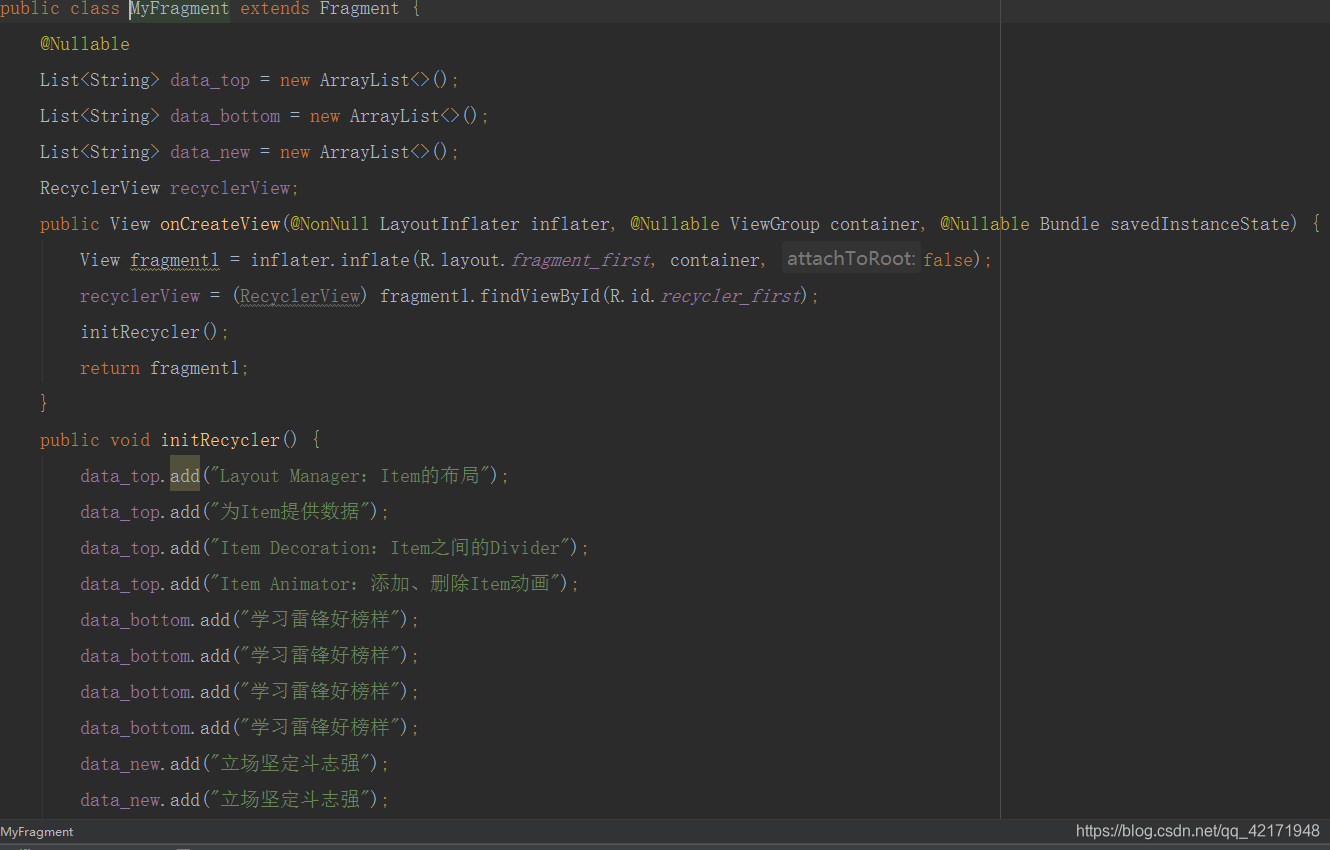Click the last data_new.add line

tap(235, 800)
